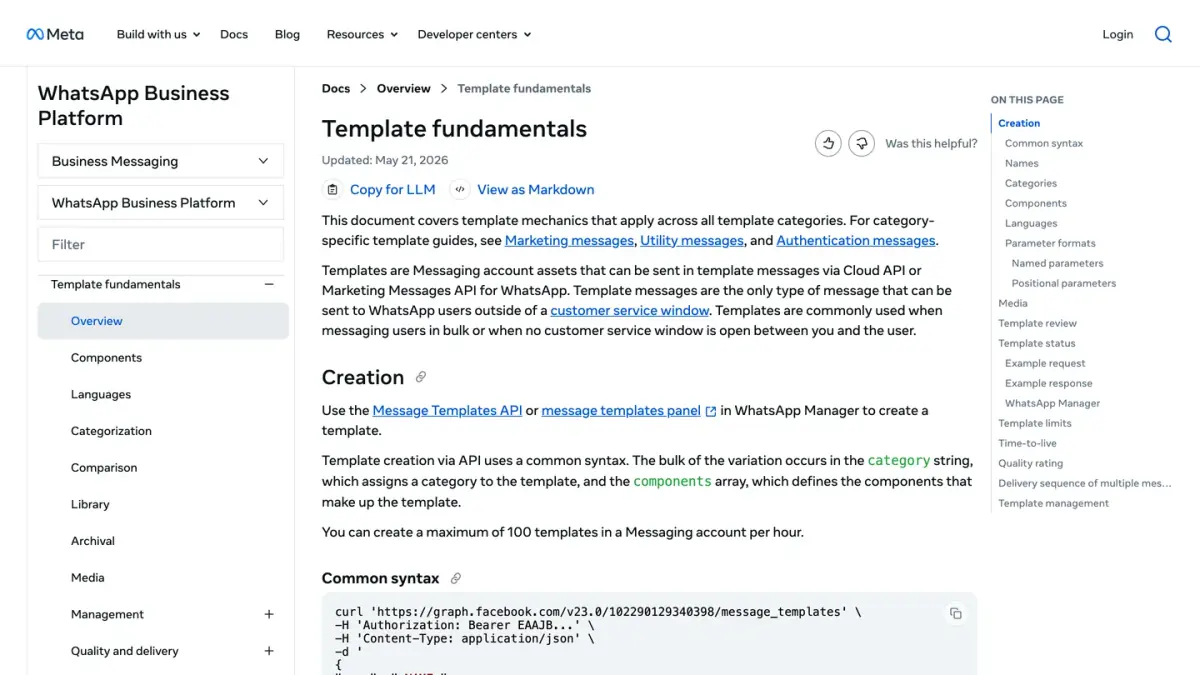This screenshot has width=1200, height=675.
Task: Open the Utility messages link
Action: point(692,240)
